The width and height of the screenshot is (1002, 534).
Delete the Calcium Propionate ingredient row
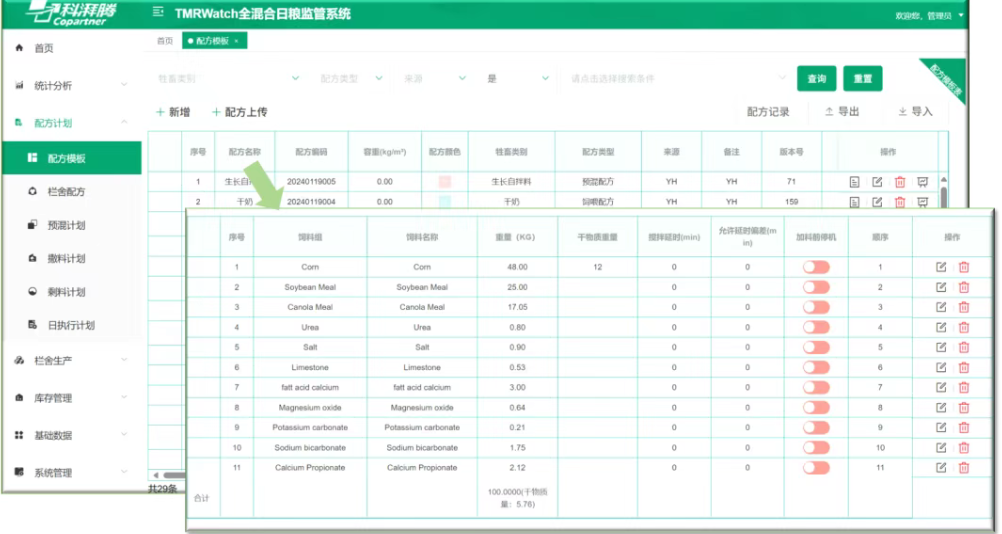click(x=964, y=467)
